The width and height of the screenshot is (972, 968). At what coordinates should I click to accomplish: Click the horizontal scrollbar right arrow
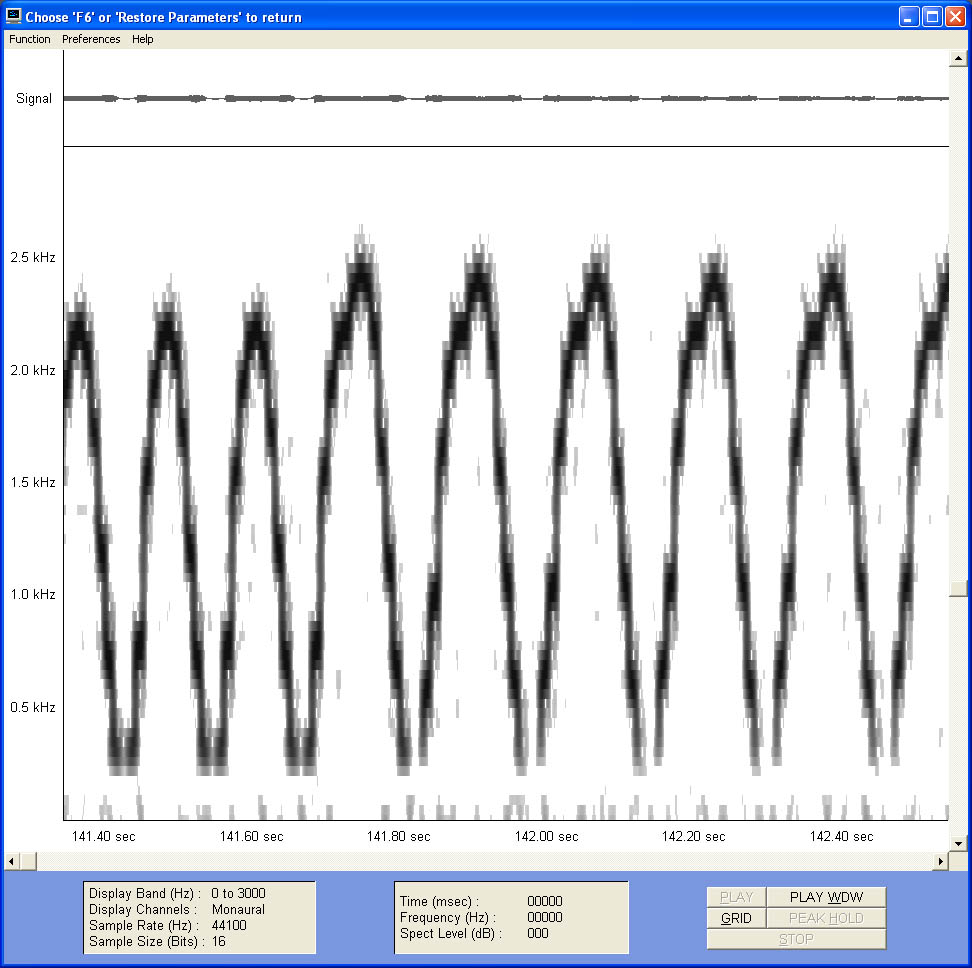[x=941, y=861]
